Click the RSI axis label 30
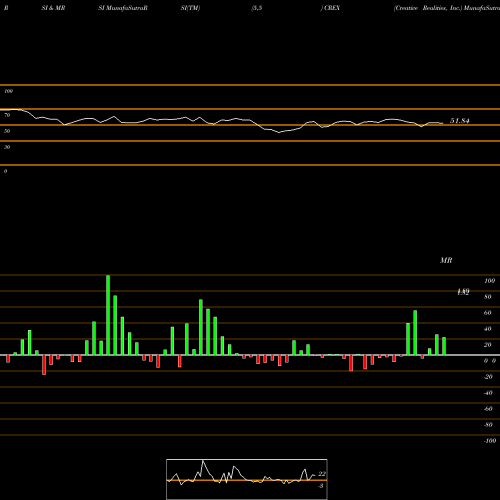 tap(7, 147)
